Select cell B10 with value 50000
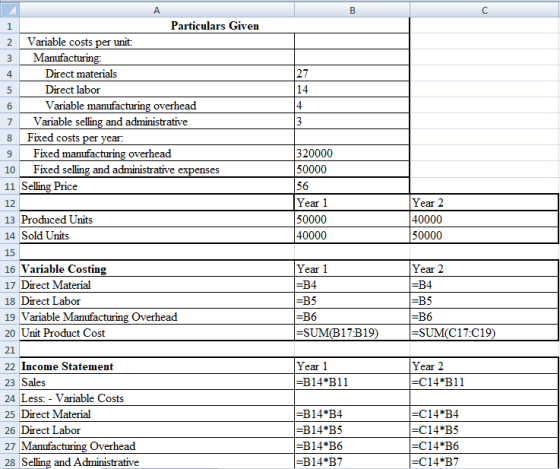This screenshot has width=560, height=469. point(352,169)
